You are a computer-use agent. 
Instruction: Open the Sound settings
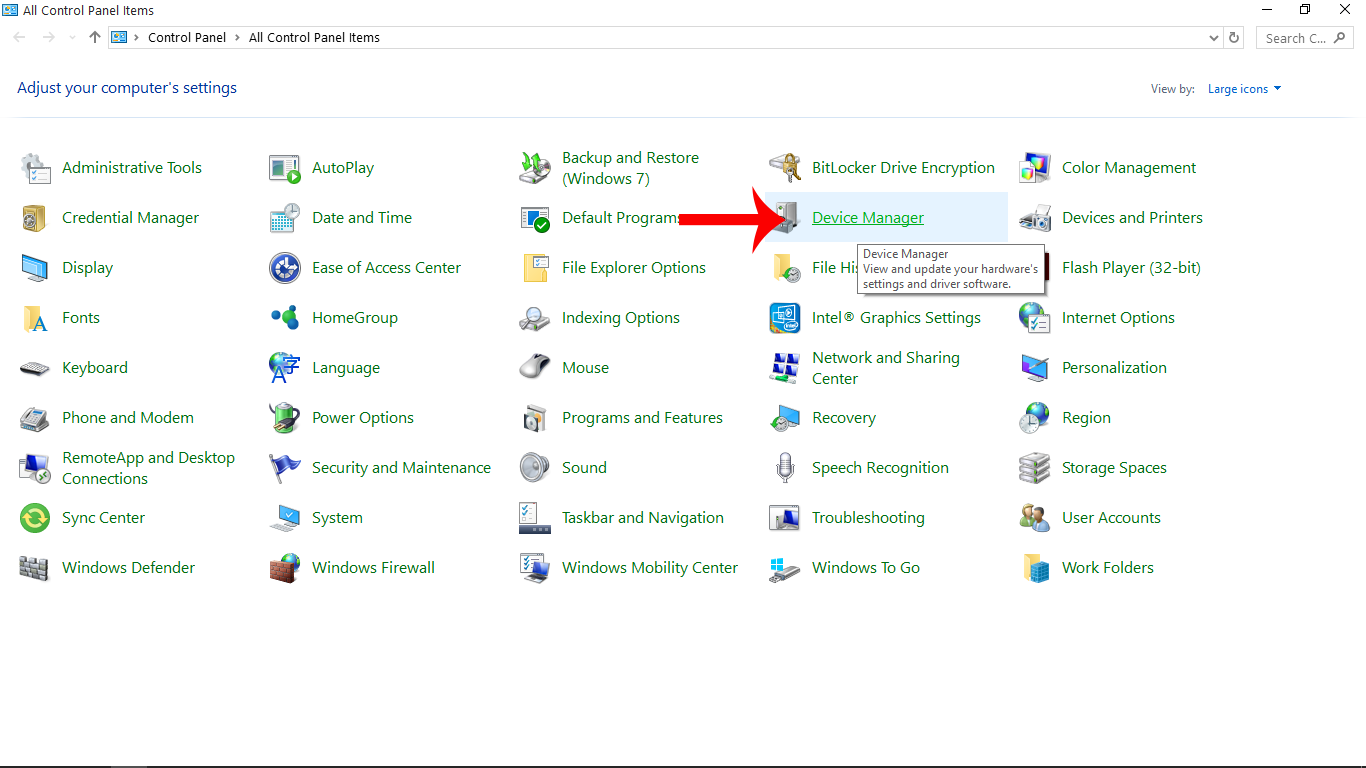(584, 467)
